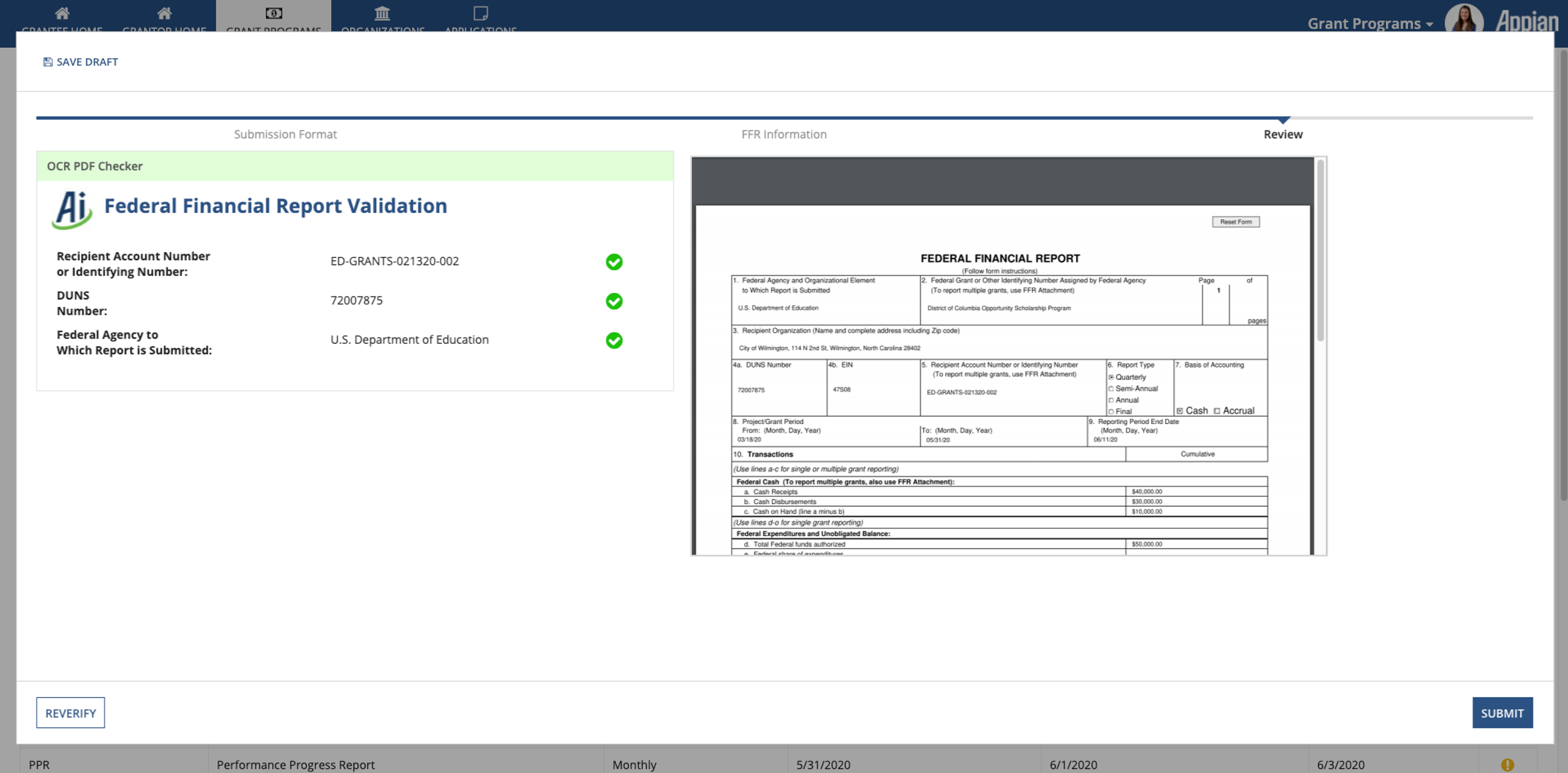Click green checkmark beside Federal Agency value
The image size is (1568, 773).
[x=614, y=340]
